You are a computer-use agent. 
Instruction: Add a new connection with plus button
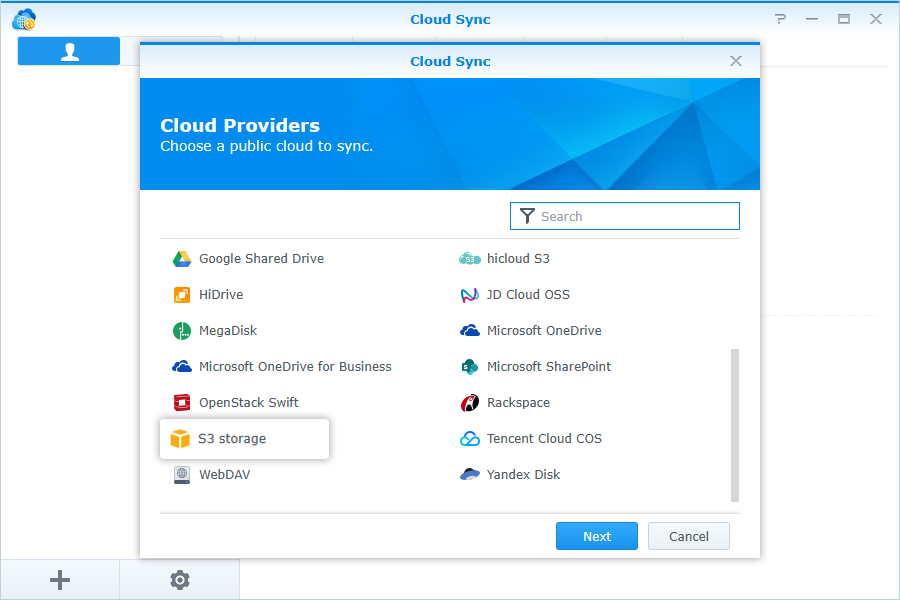[x=60, y=580]
